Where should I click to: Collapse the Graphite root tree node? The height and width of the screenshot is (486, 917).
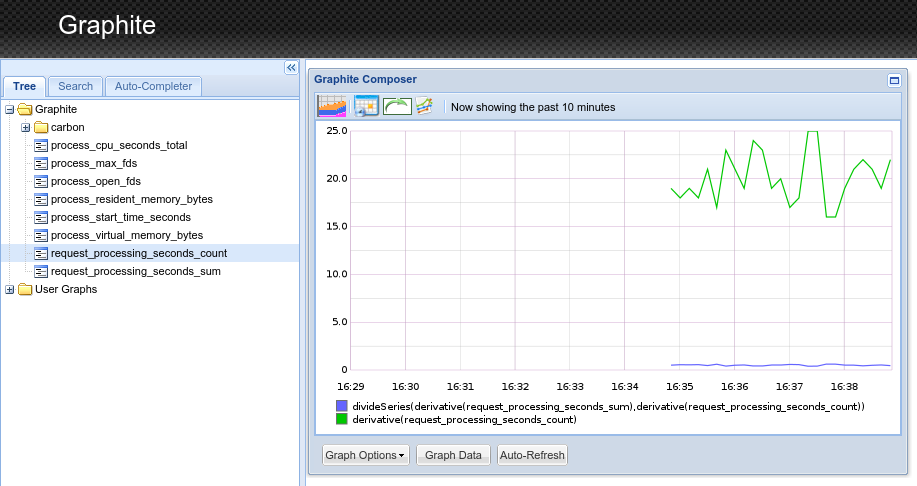(x=9, y=109)
